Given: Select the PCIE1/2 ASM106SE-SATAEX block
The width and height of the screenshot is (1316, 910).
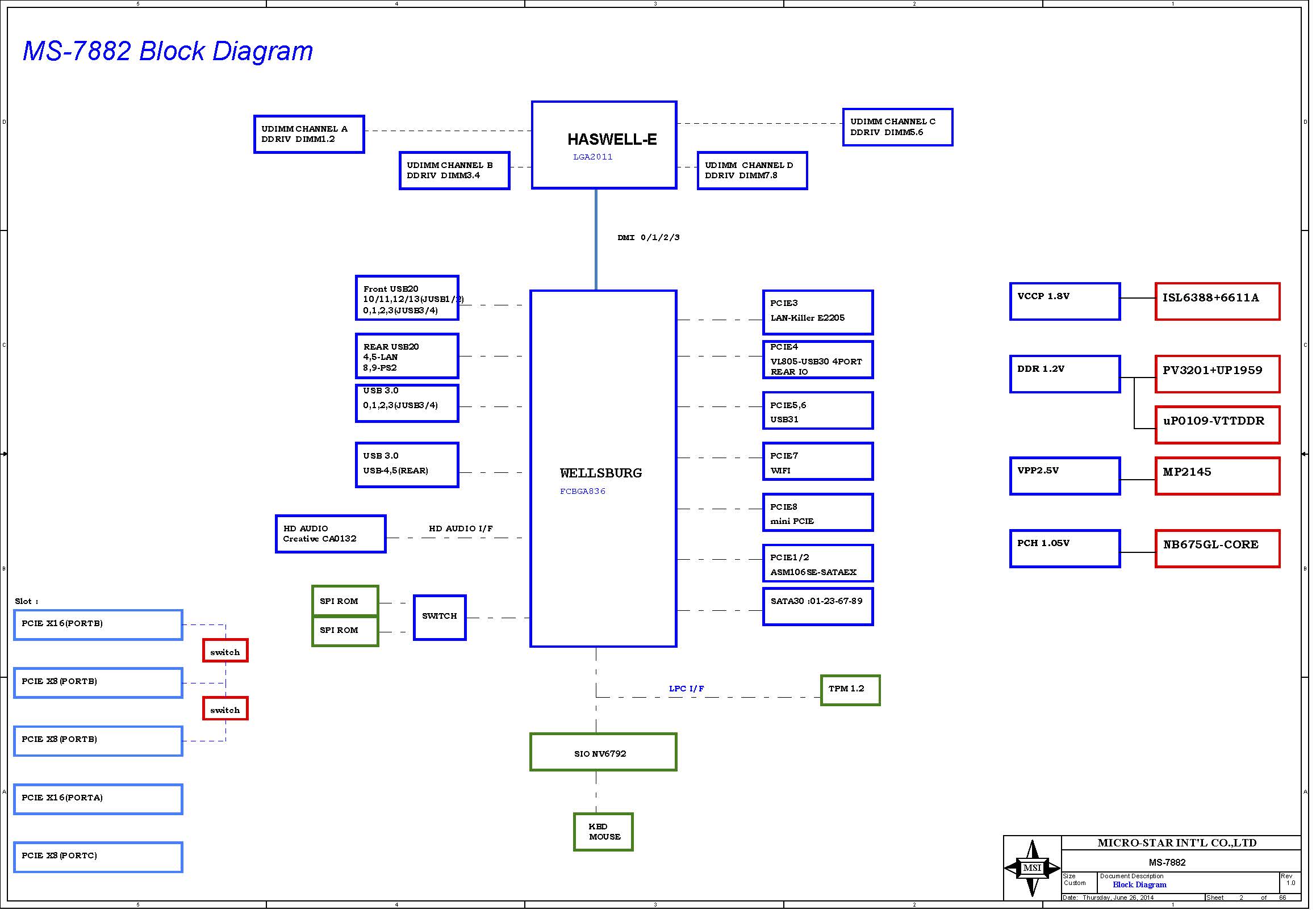Looking at the screenshot, I should [817, 563].
